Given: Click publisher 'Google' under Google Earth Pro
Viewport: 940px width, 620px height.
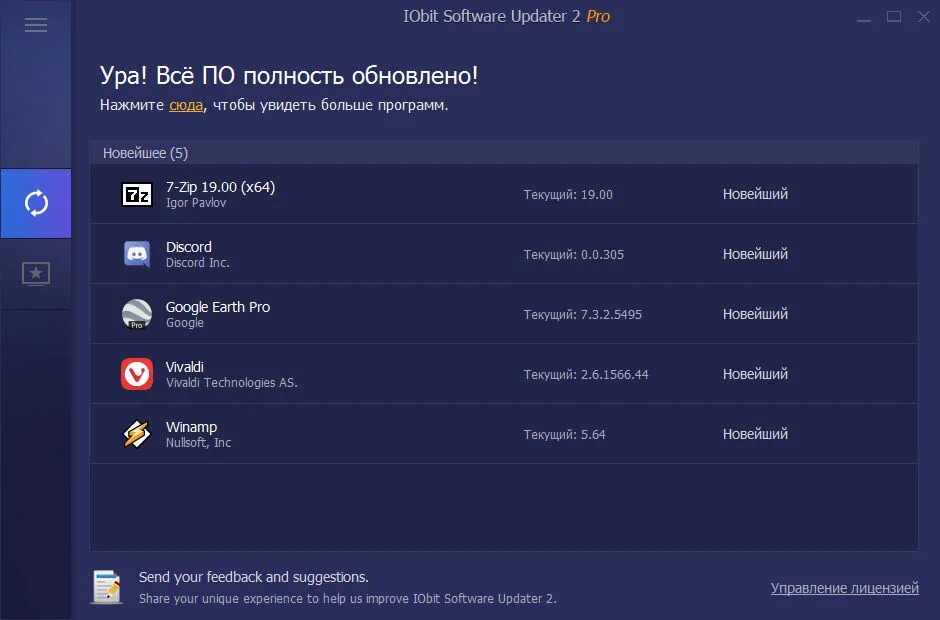Looking at the screenshot, I should pyautogui.click(x=185, y=323).
